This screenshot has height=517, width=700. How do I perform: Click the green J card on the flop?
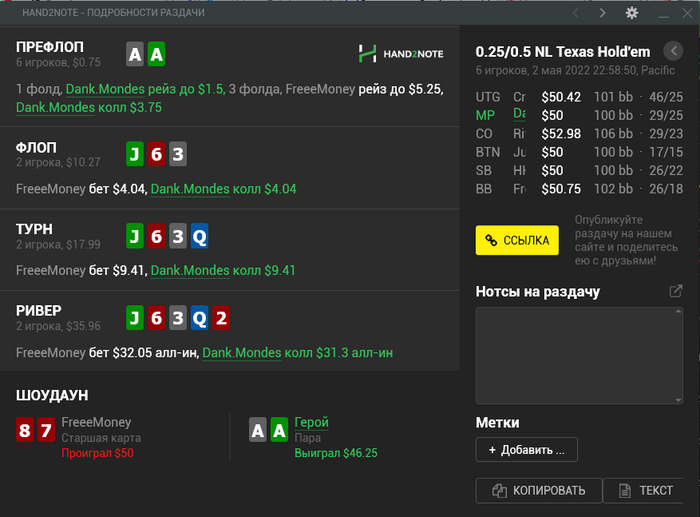click(135, 154)
